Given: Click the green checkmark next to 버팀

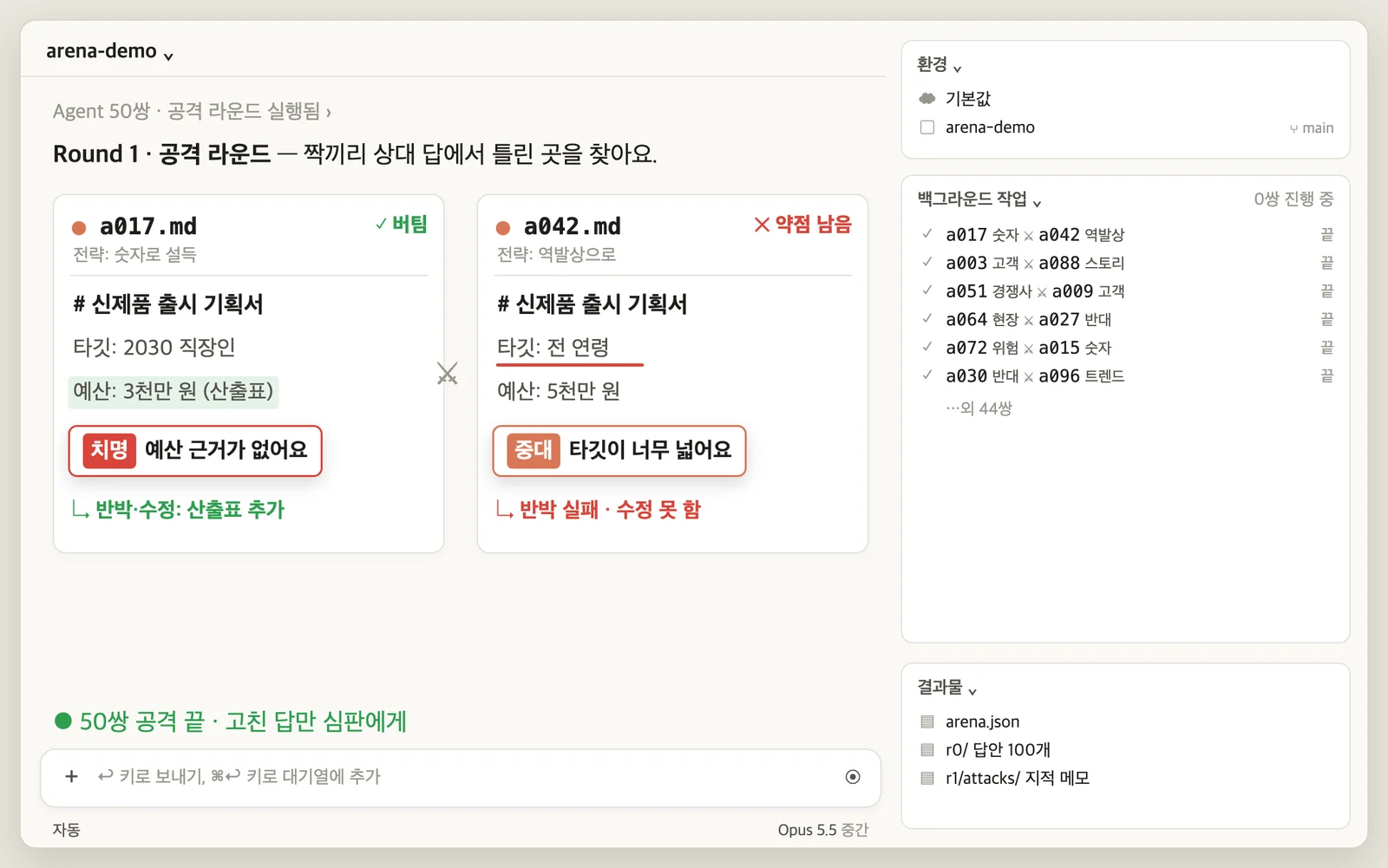Looking at the screenshot, I should pos(381,224).
